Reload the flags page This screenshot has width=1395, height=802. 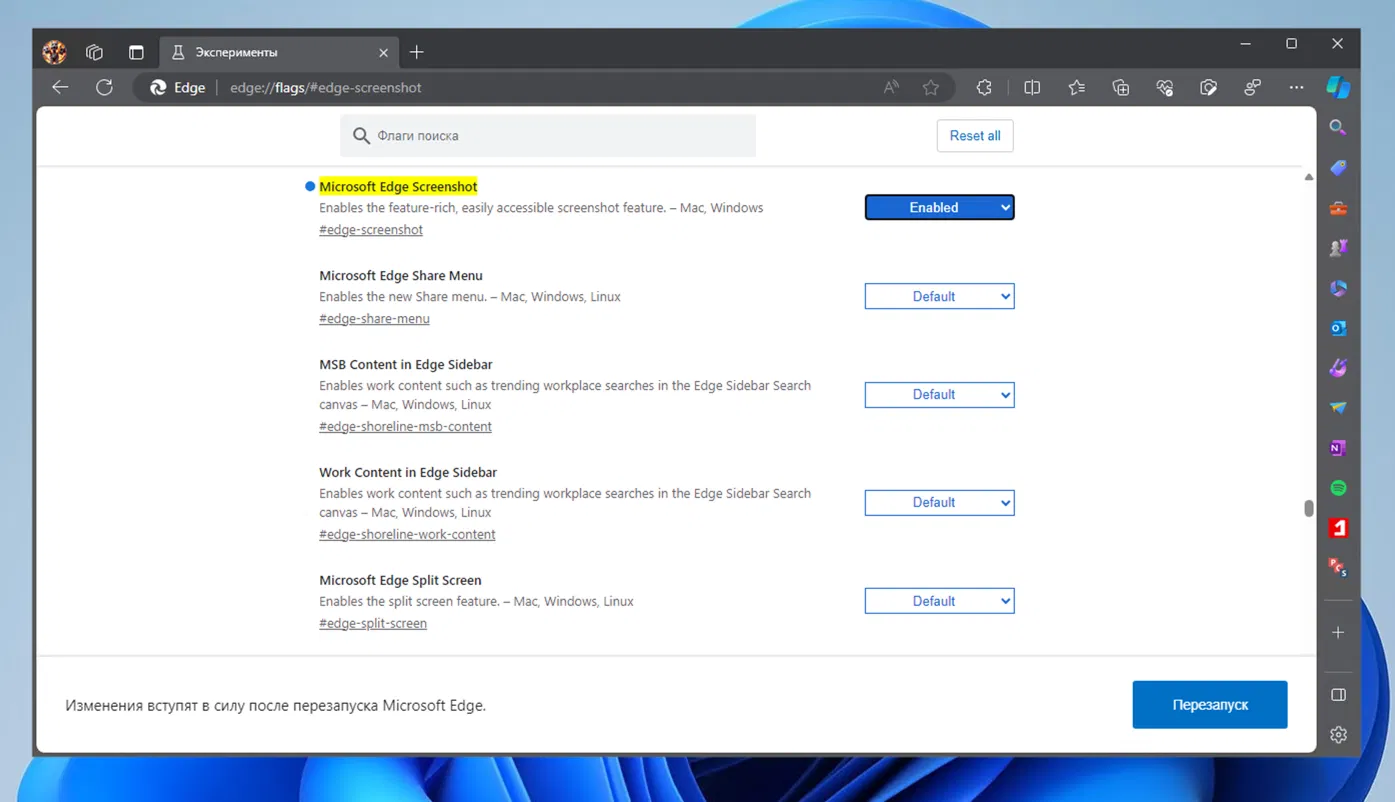coord(104,87)
